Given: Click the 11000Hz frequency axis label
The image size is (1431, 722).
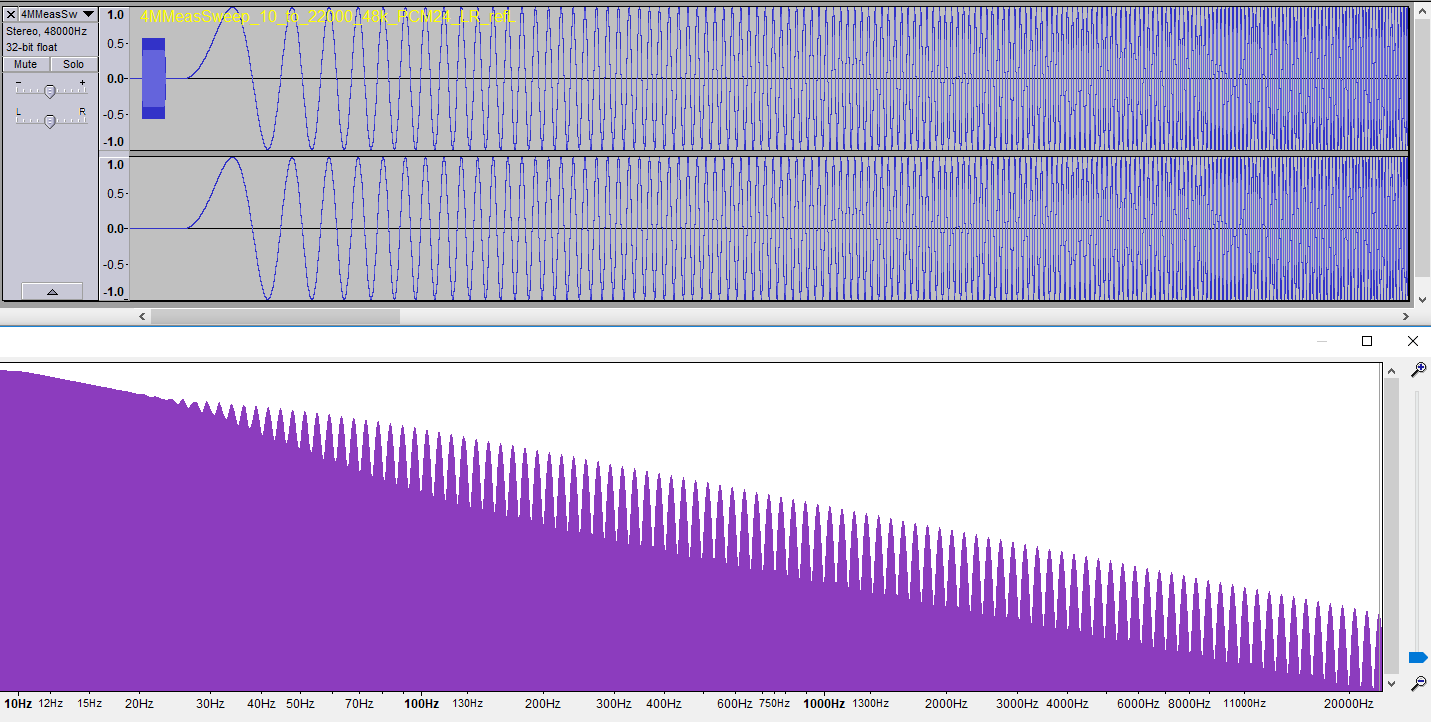Looking at the screenshot, I should pos(1244,704).
